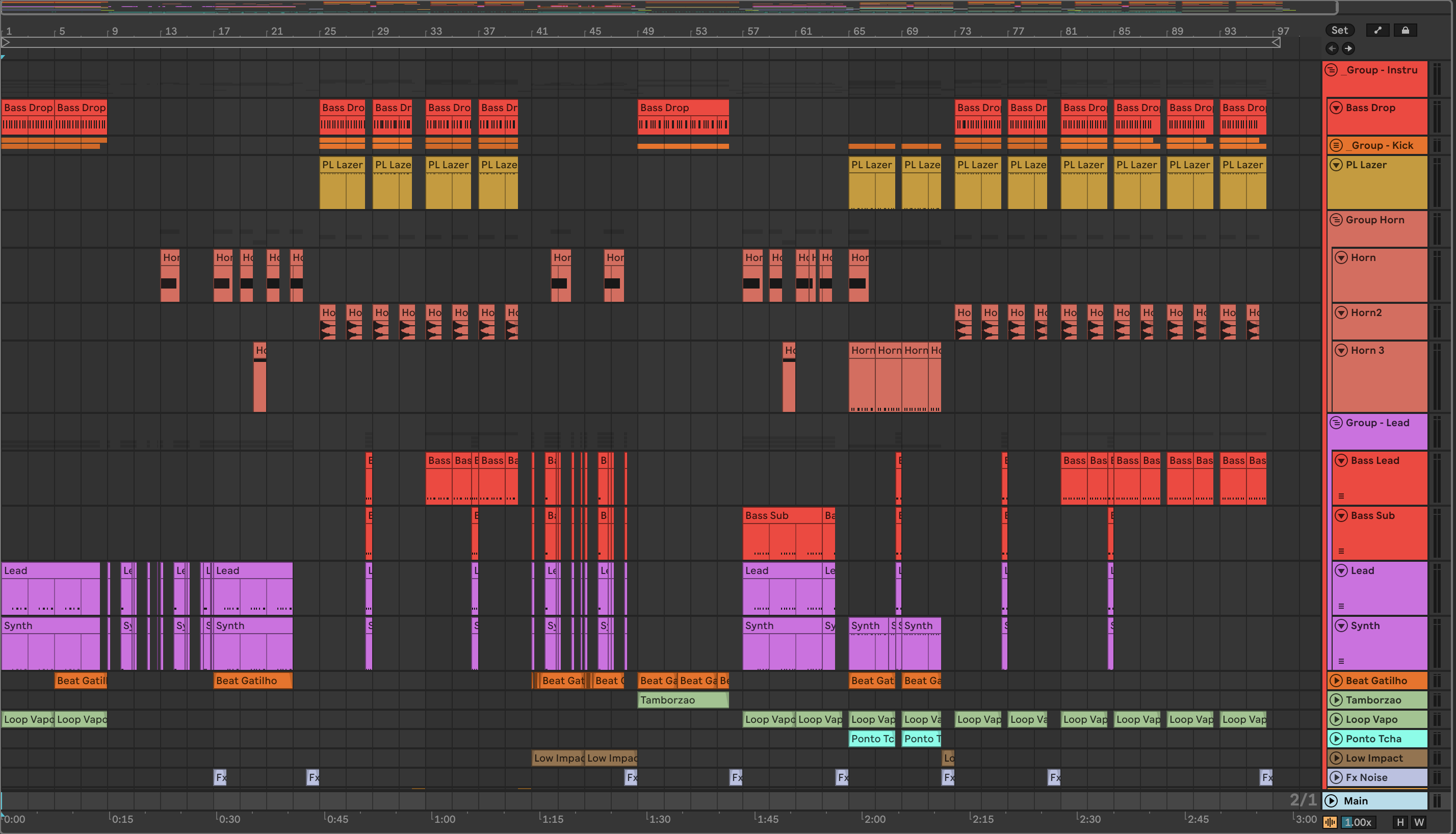Image resolution: width=1456 pixels, height=834 pixels.
Task: Collapse the Bass Drop track
Action: click(x=1336, y=108)
